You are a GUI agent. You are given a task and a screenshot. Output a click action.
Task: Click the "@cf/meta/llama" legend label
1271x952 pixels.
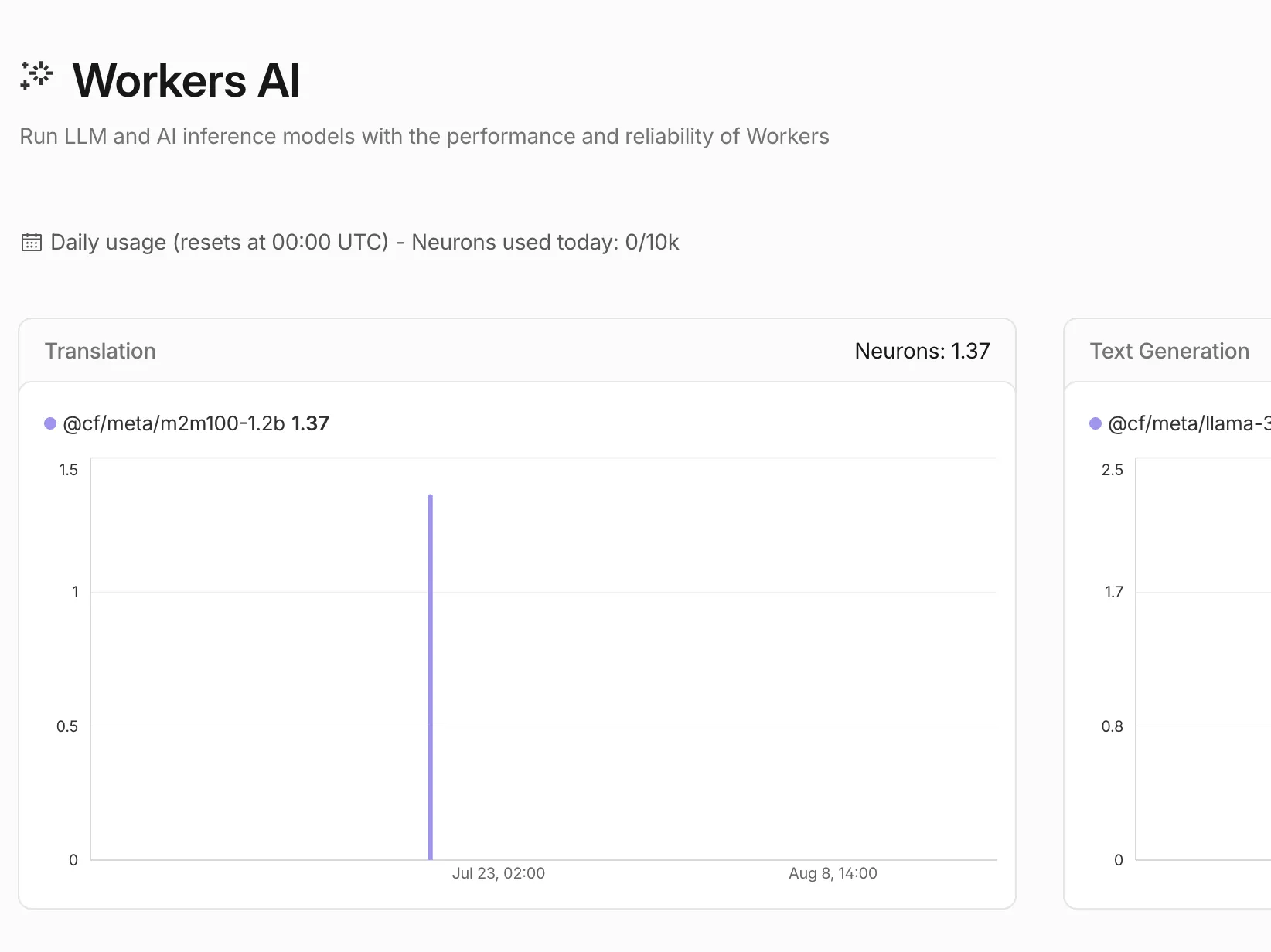click(x=1189, y=423)
